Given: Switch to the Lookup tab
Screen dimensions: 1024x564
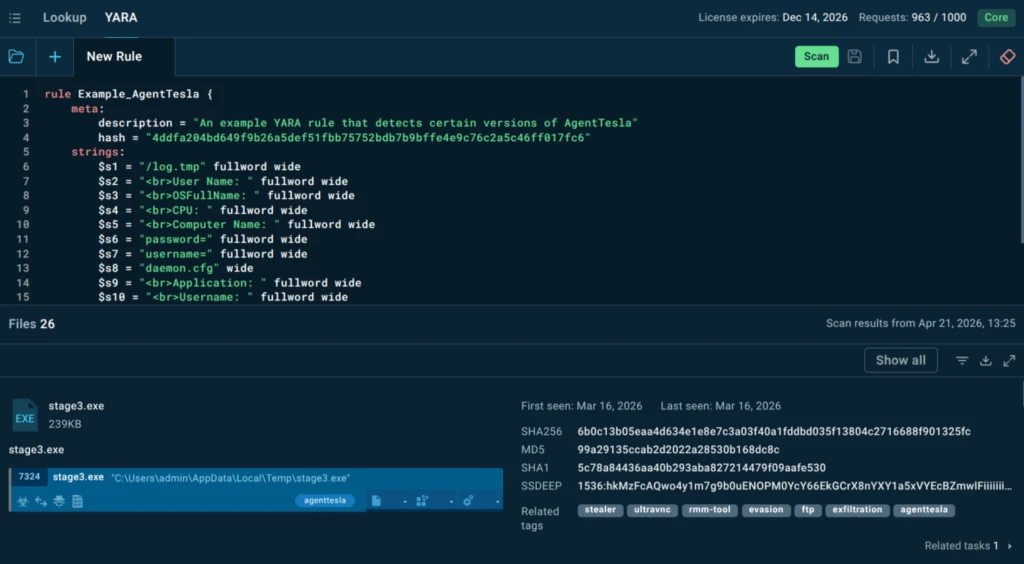Looking at the screenshot, I should (64, 18).
